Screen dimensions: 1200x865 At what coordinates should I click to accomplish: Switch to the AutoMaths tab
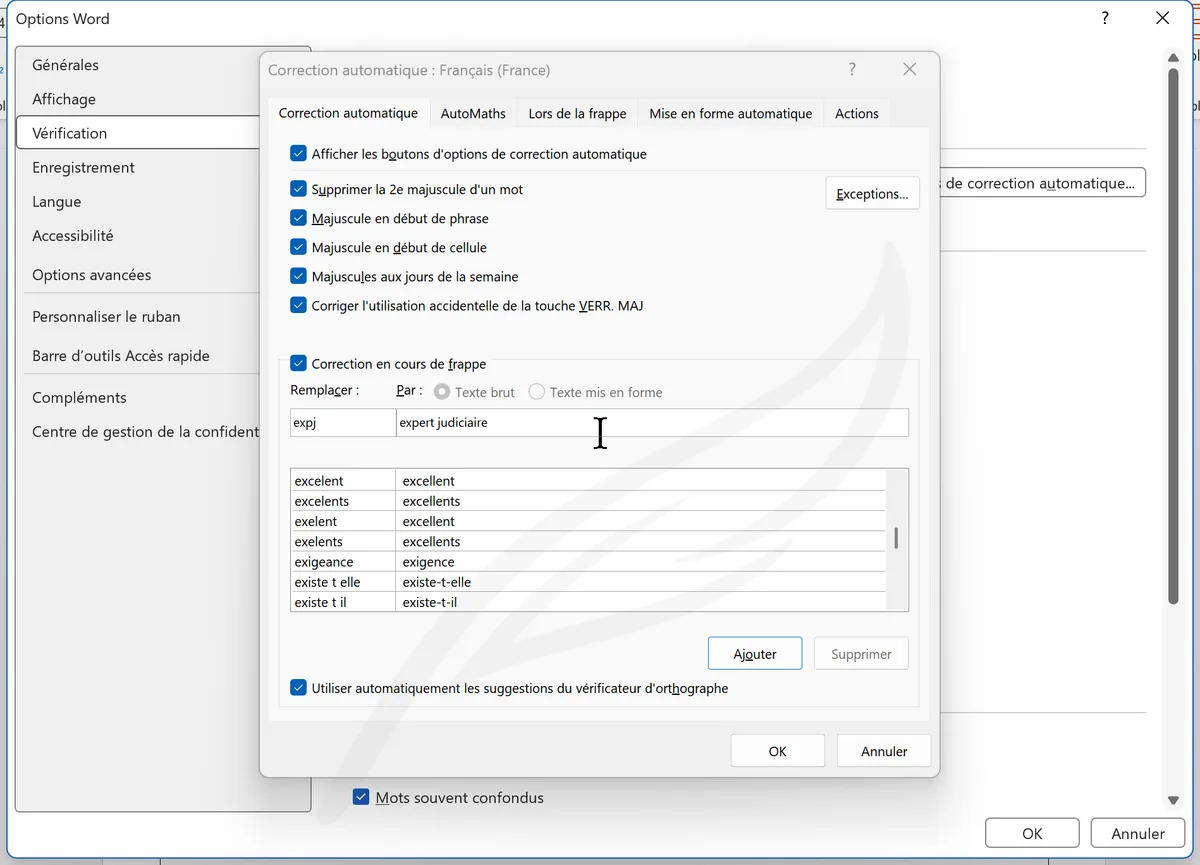[473, 114]
